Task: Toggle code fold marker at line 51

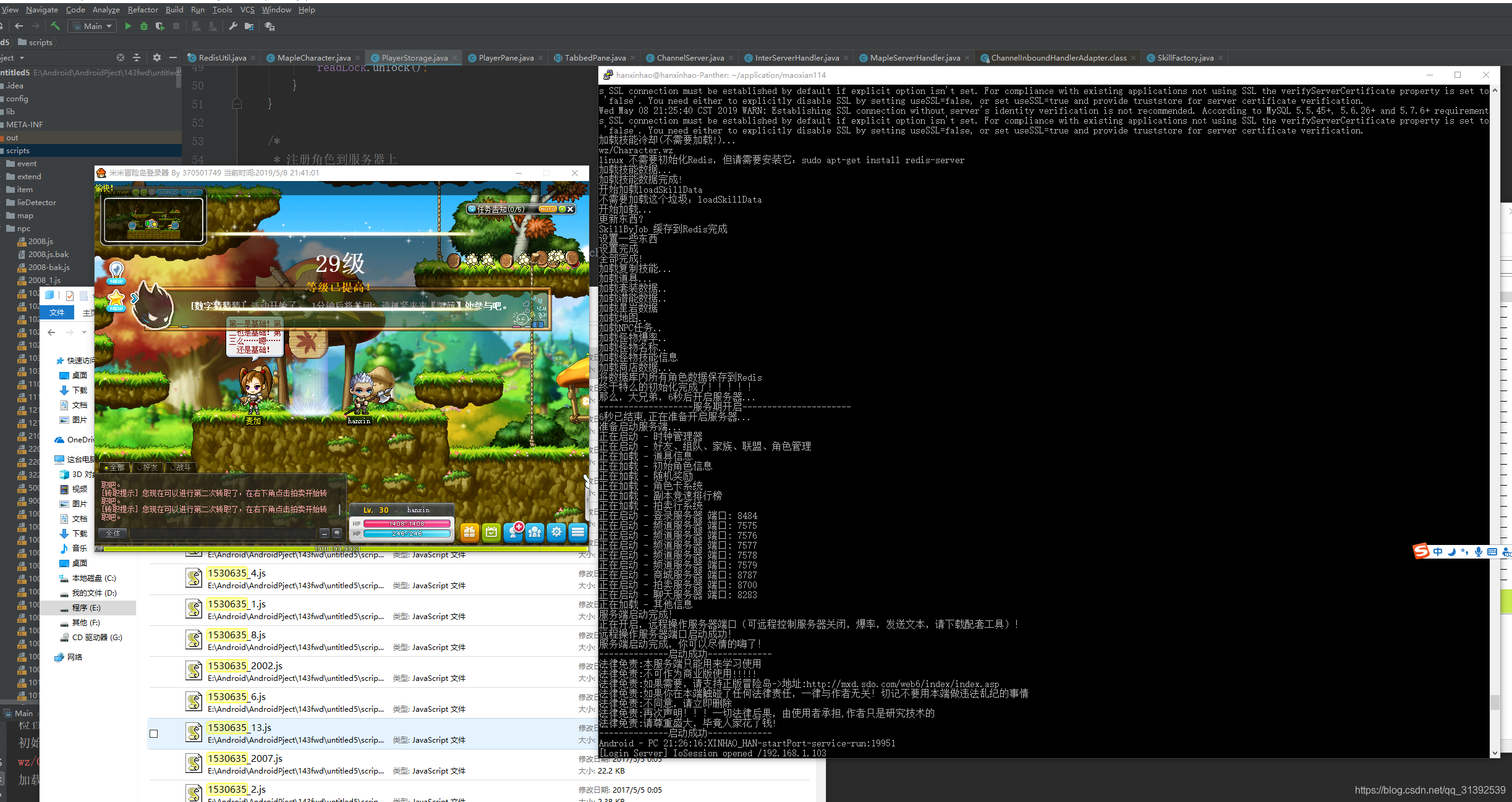Action: 237,104
